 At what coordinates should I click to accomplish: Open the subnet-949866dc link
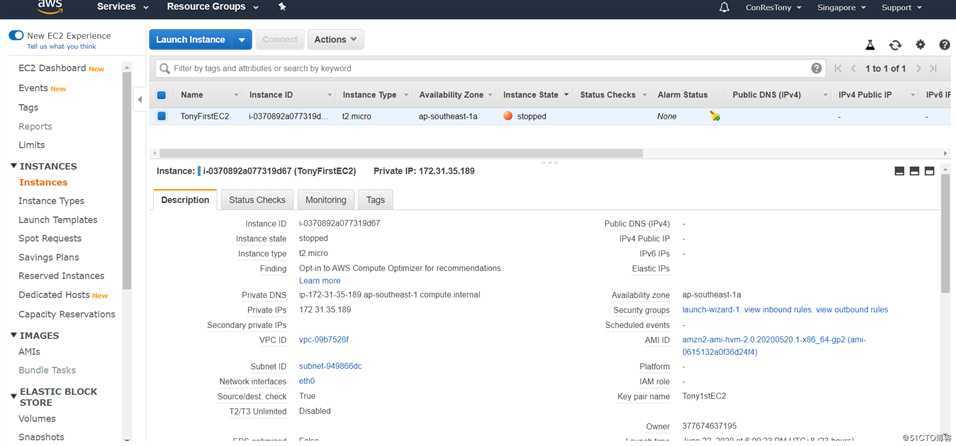coord(330,366)
